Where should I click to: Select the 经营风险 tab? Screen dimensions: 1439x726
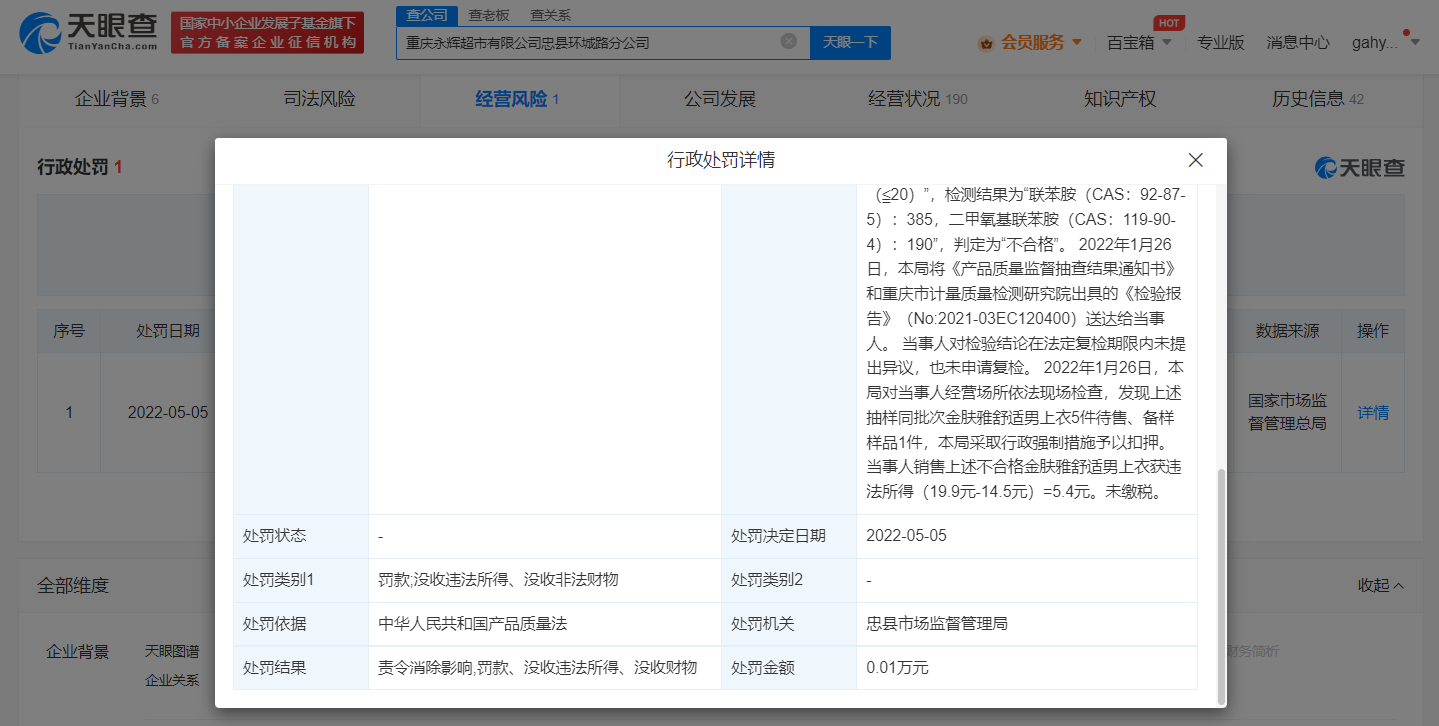pyautogui.click(x=517, y=99)
